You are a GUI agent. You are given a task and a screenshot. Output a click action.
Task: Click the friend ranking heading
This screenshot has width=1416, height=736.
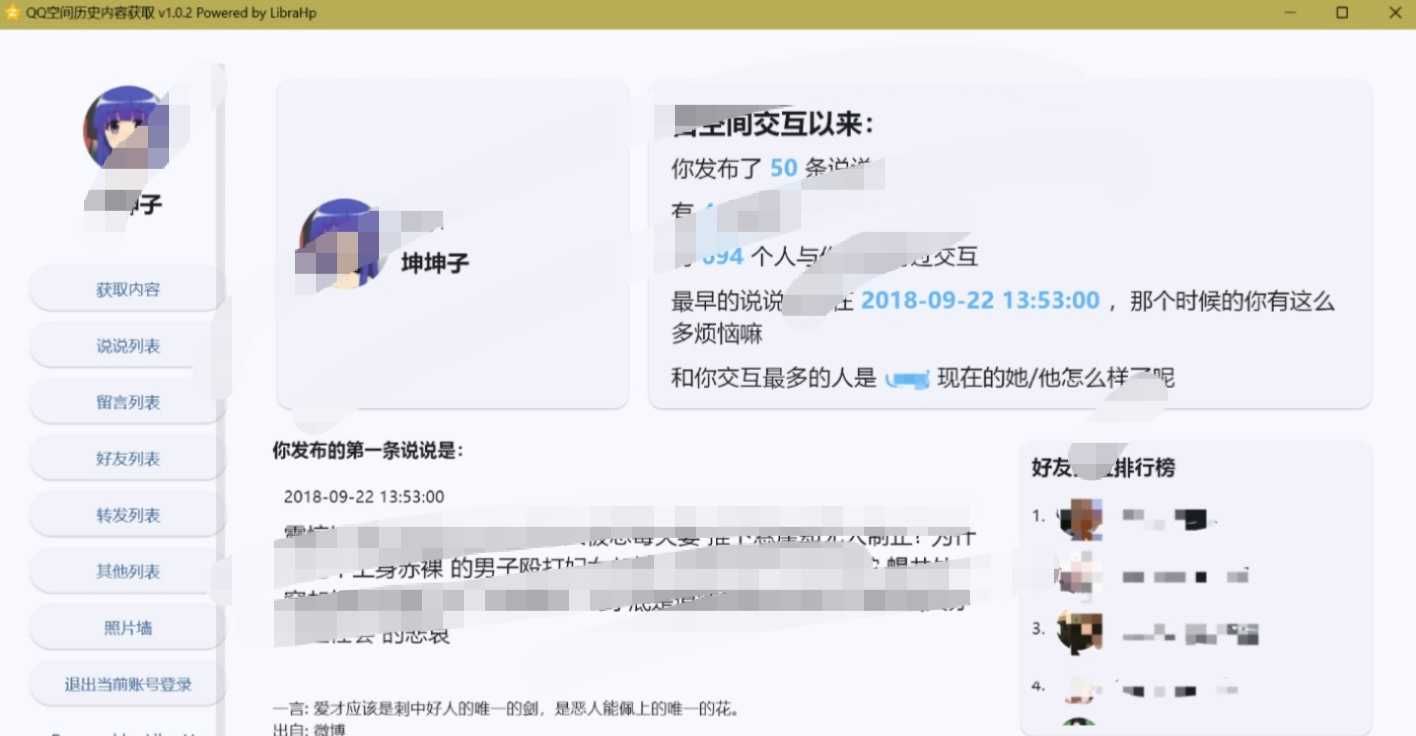click(x=1103, y=468)
